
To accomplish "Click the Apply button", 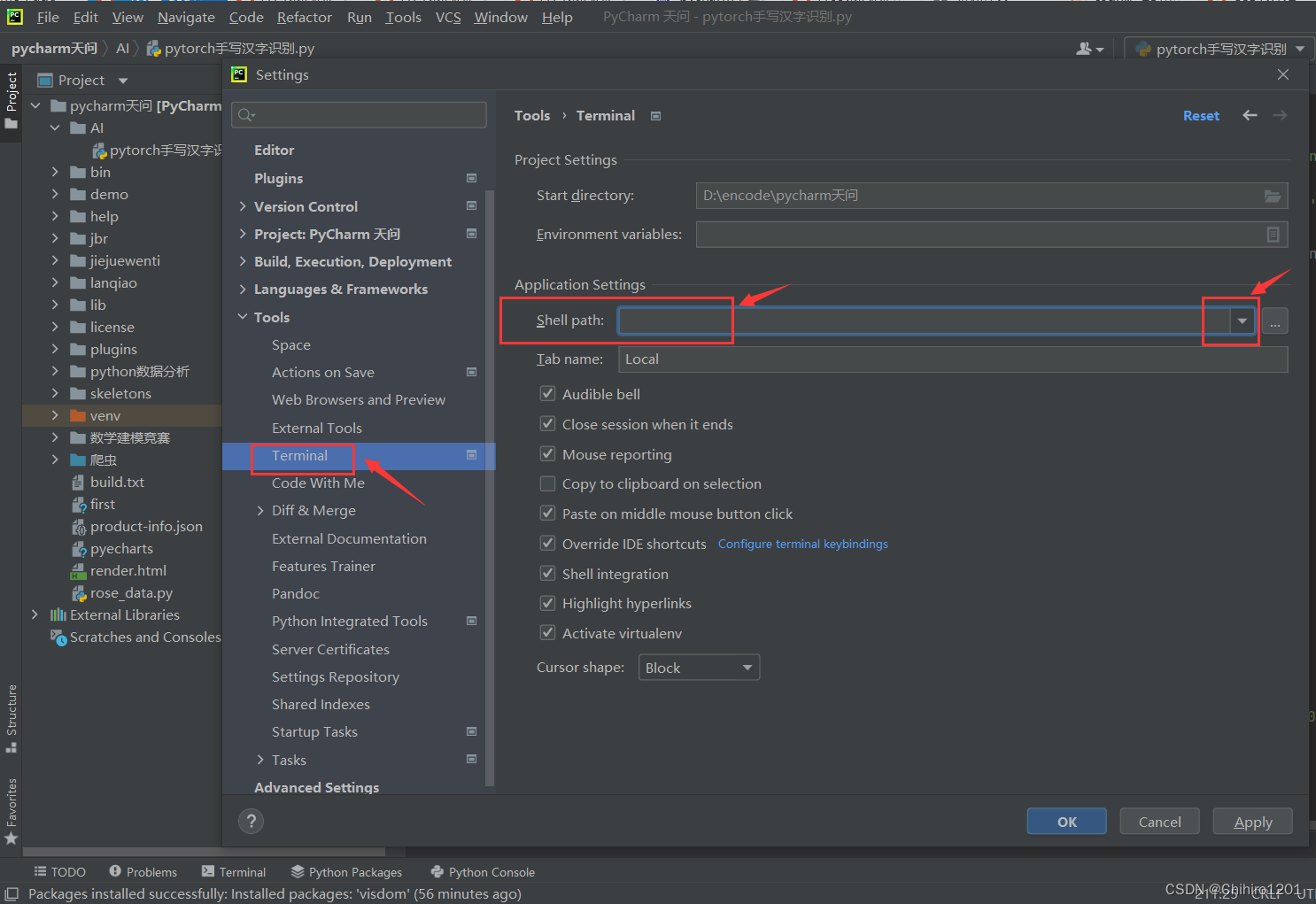I will pos(1253,822).
